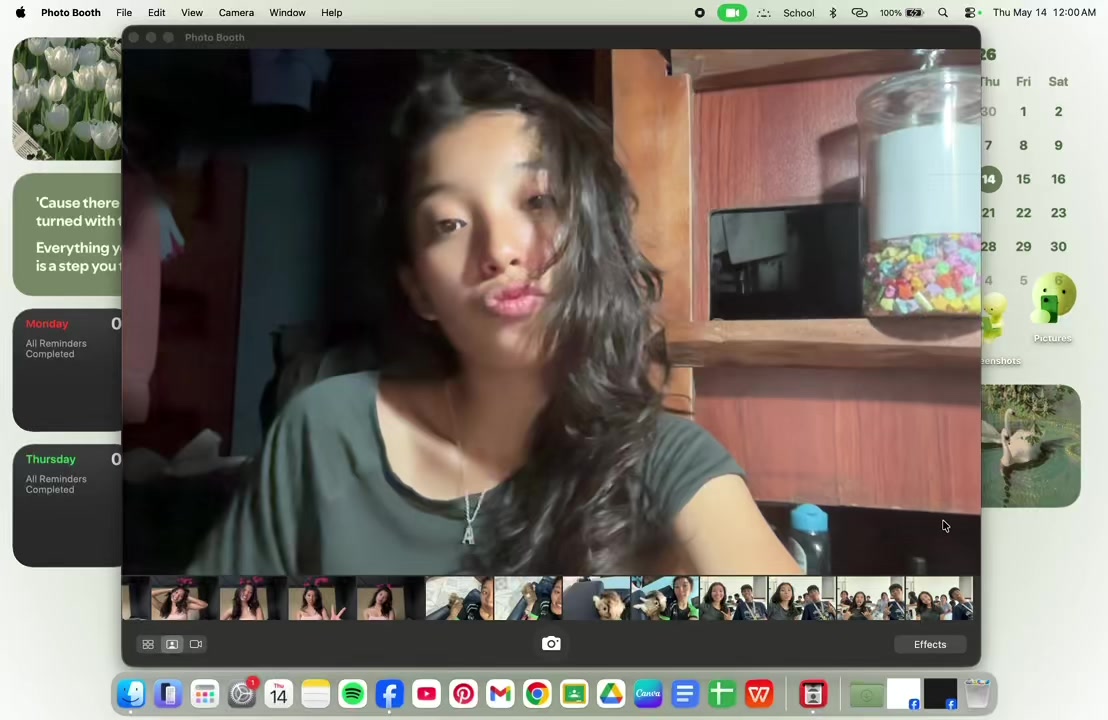Click the Sat column header in the calendar widget

1058,81
